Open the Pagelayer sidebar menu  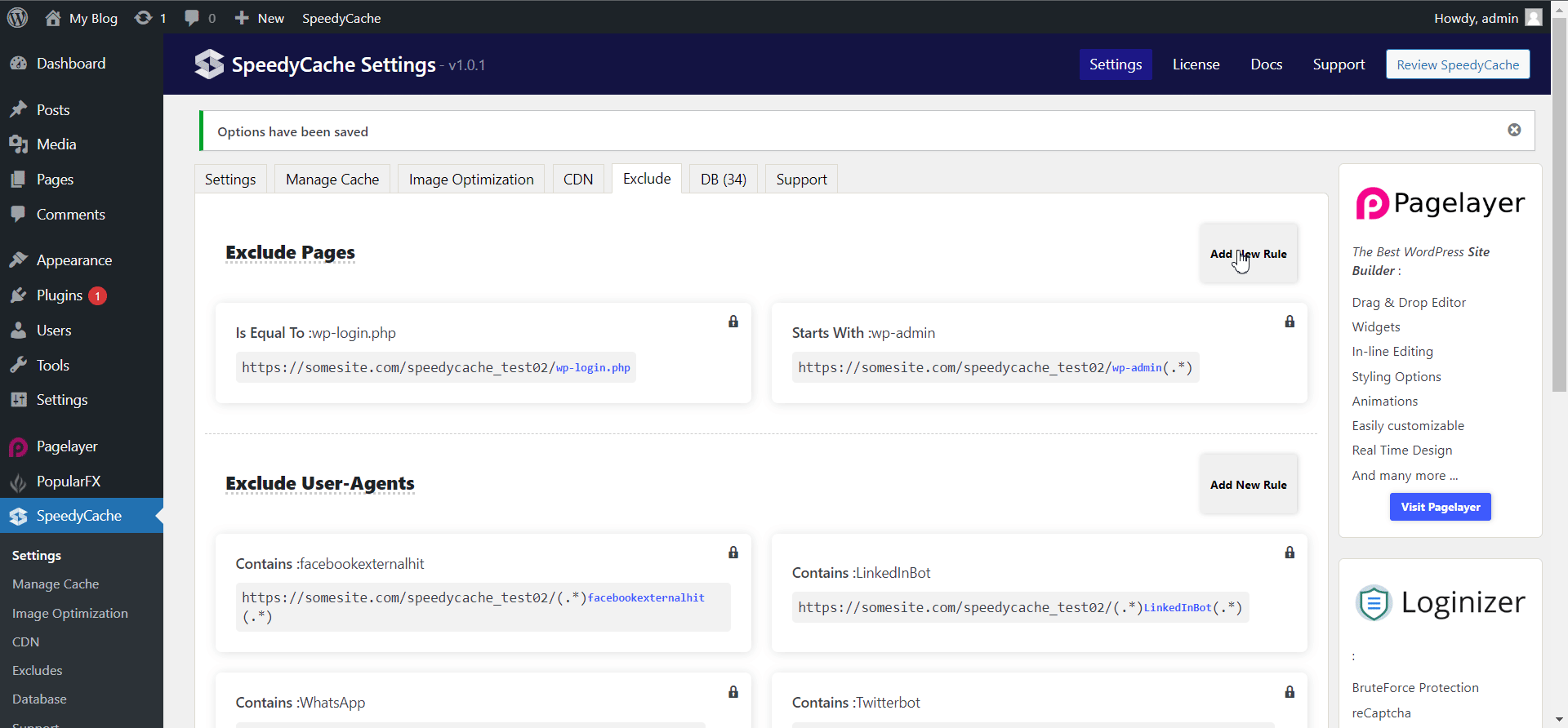pyautogui.click(x=82, y=446)
